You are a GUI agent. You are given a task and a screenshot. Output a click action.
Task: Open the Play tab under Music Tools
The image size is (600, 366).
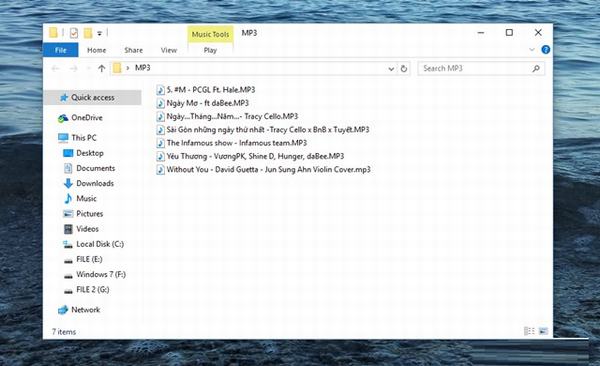coord(210,50)
